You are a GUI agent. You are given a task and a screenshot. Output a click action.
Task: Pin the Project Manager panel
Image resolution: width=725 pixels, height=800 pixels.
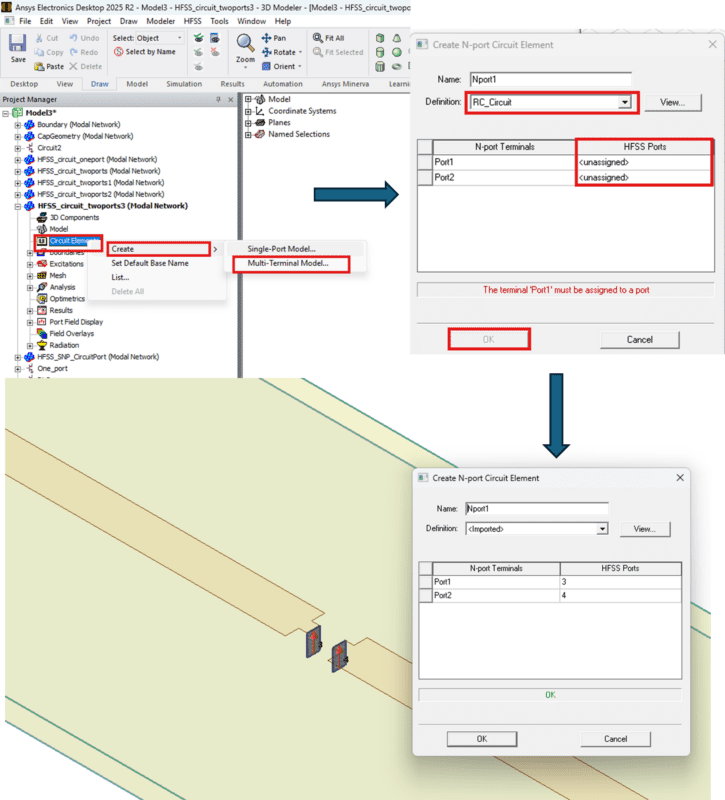point(218,99)
